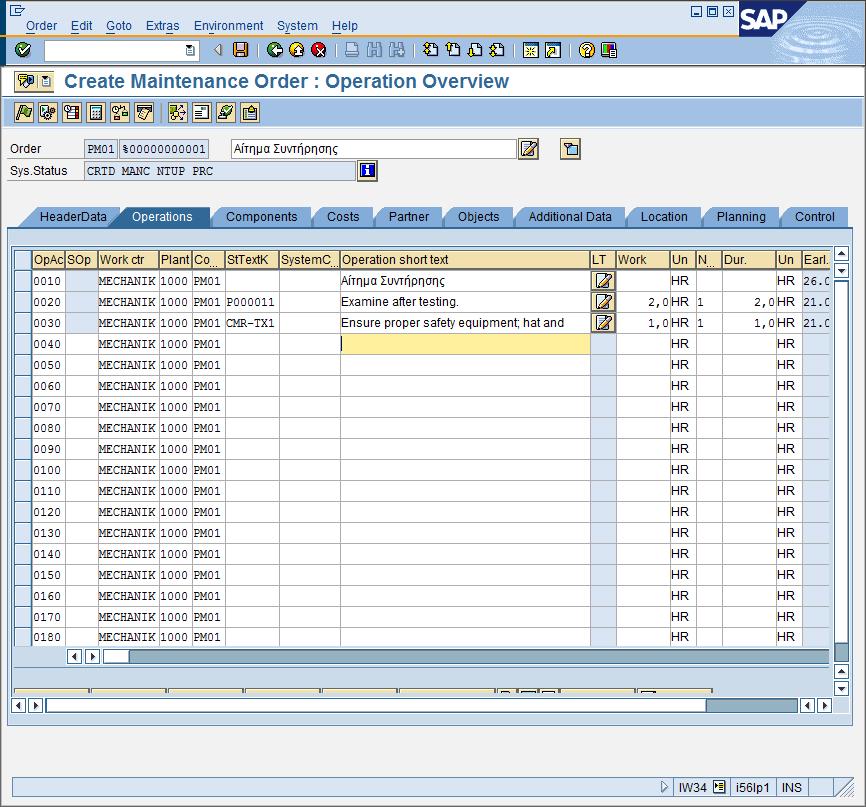Collapse the command field with the triangle arrow
The height and width of the screenshot is (807, 866).
pos(218,50)
